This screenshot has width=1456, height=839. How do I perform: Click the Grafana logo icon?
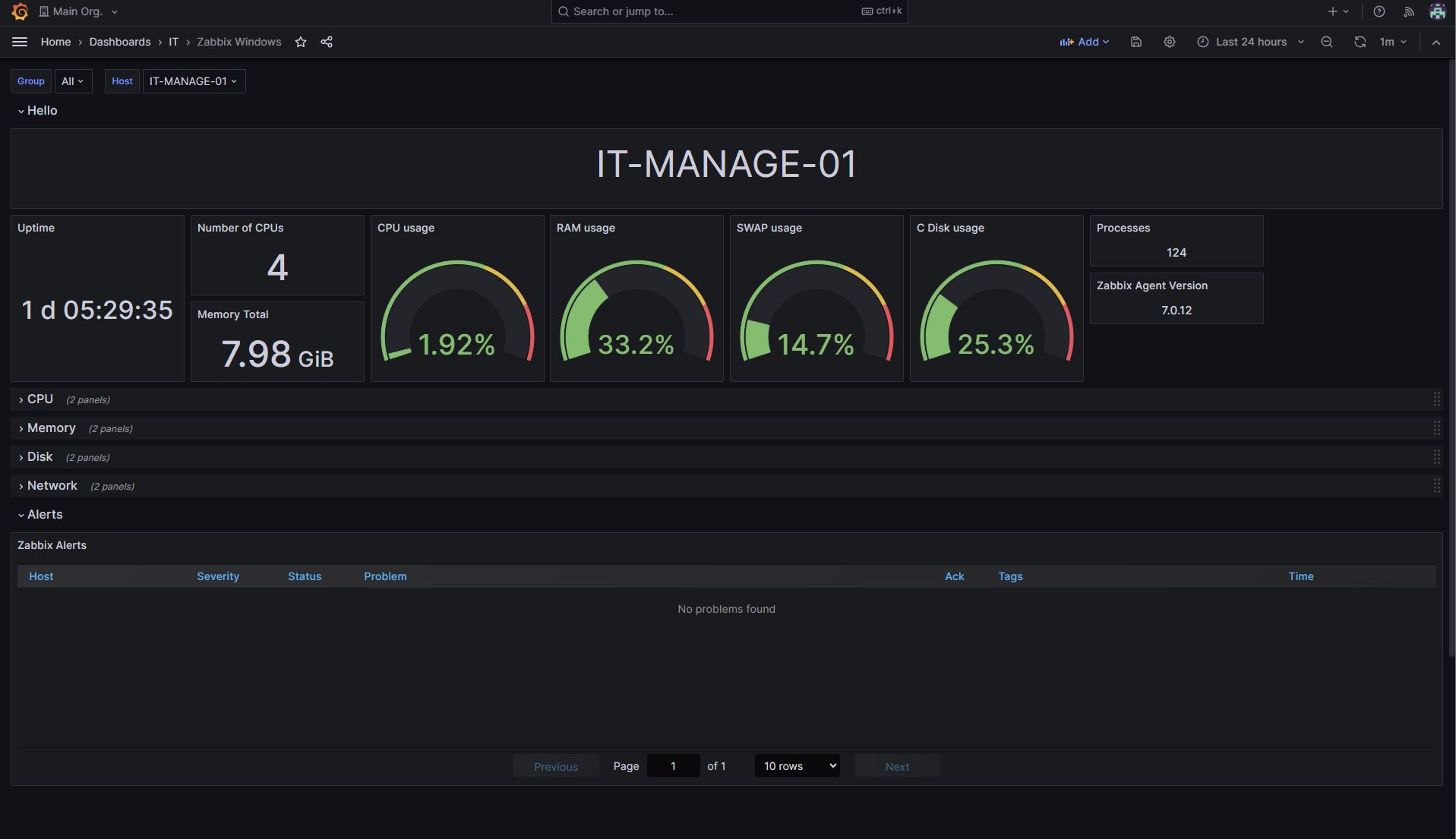click(x=21, y=11)
